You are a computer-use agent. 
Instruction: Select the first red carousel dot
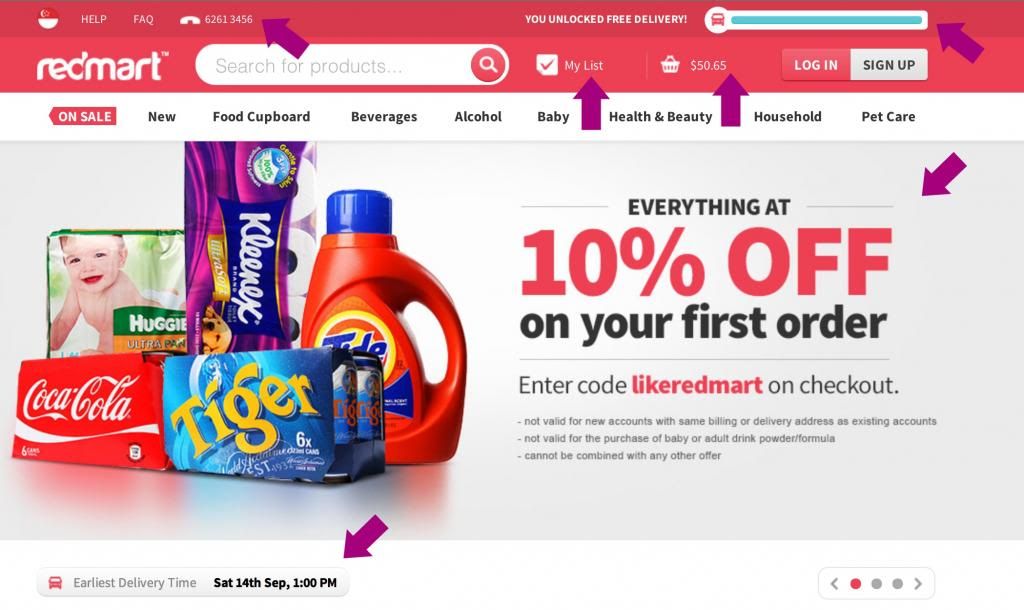tap(856, 583)
